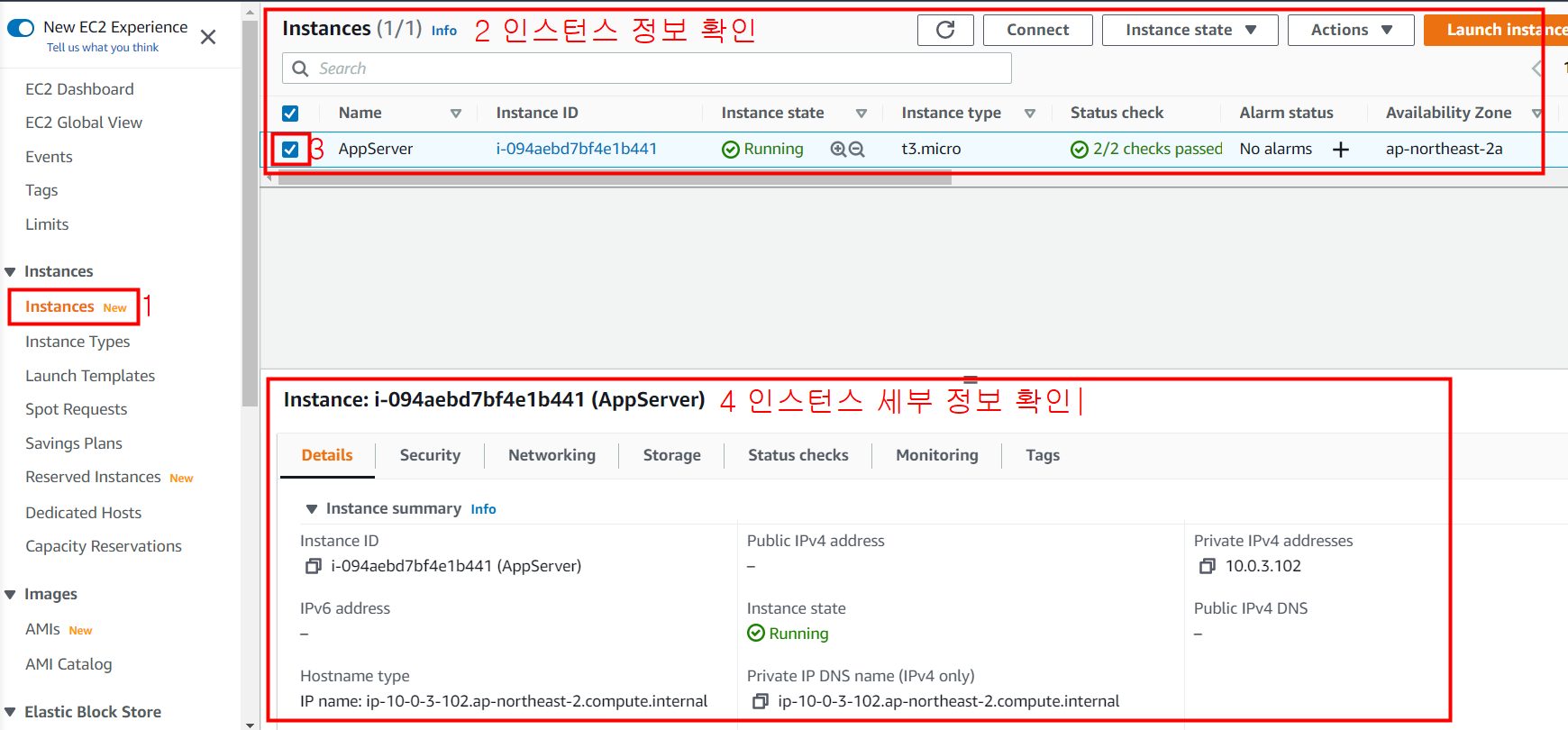Image resolution: width=1568 pixels, height=730 pixels.
Task: Open Info link next to Instance summary
Action: pyautogui.click(x=483, y=509)
